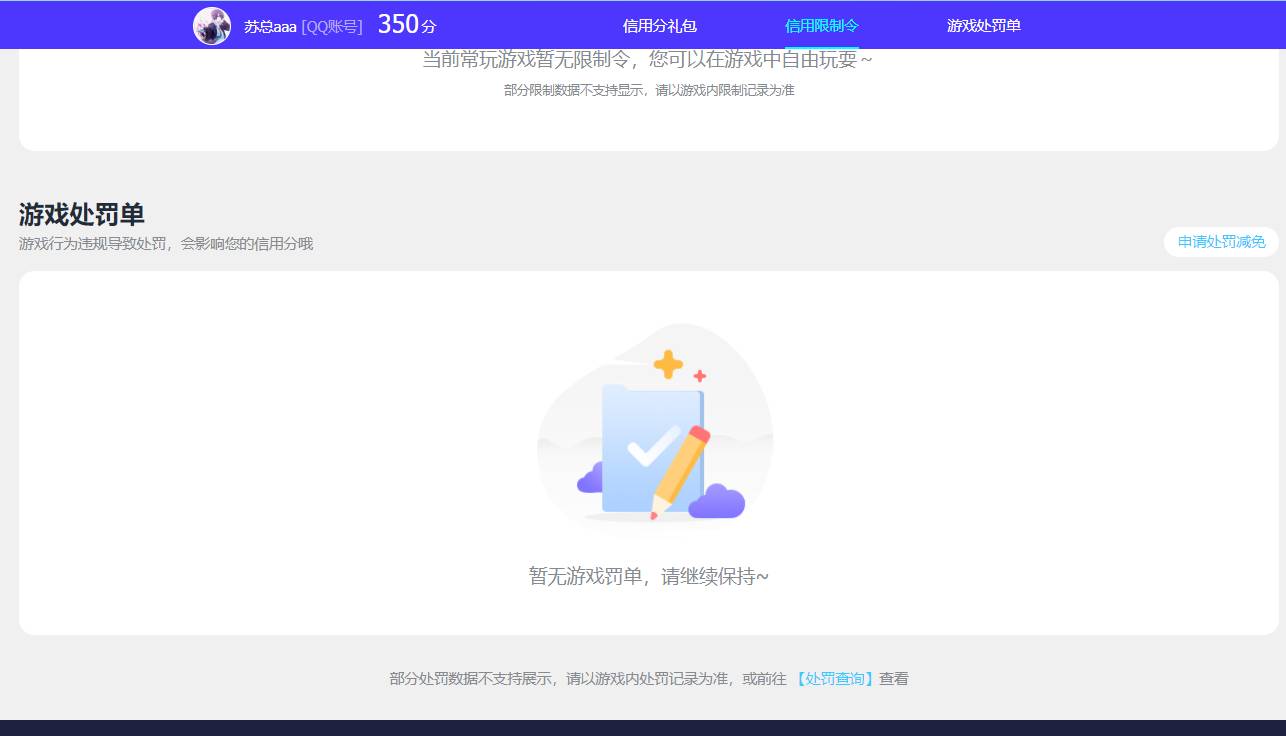Click the pencil in the empty-state graphic
This screenshot has width=1286, height=736.
(677, 470)
